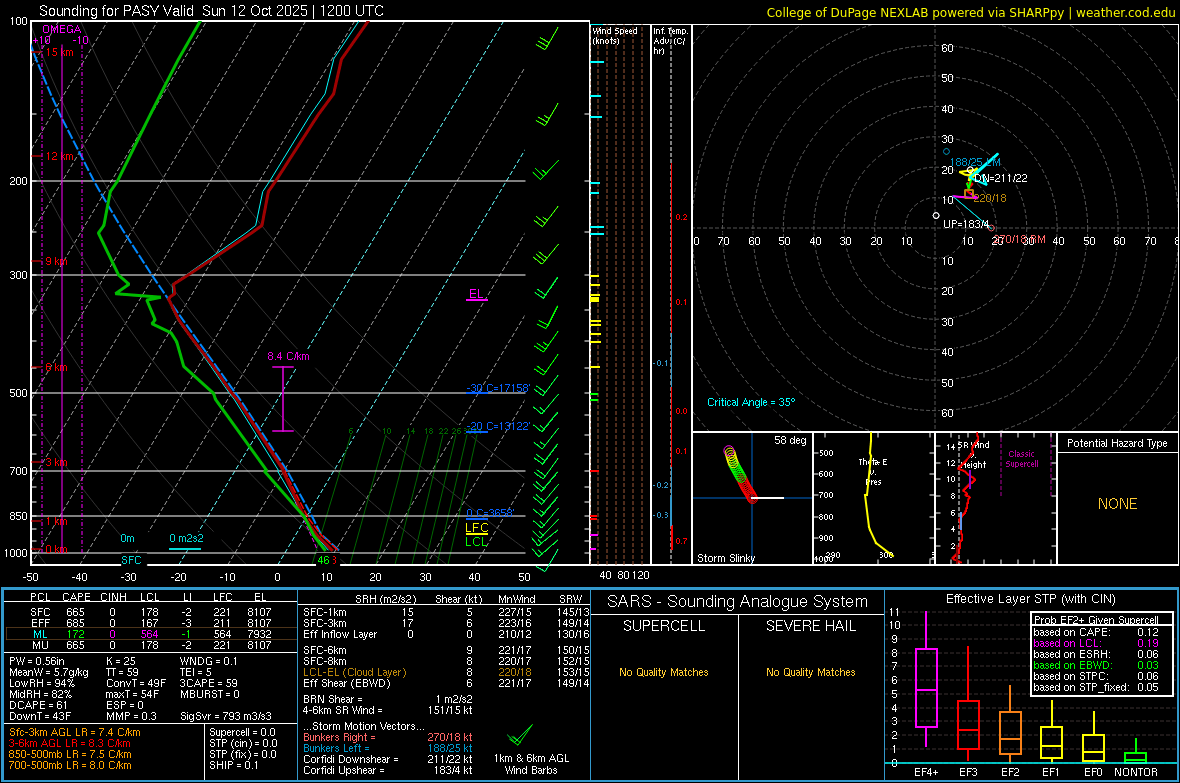The width and height of the screenshot is (1180, 783).
Task: Click the Bunkers Left = 188/25 kt line
Action: click(388, 748)
